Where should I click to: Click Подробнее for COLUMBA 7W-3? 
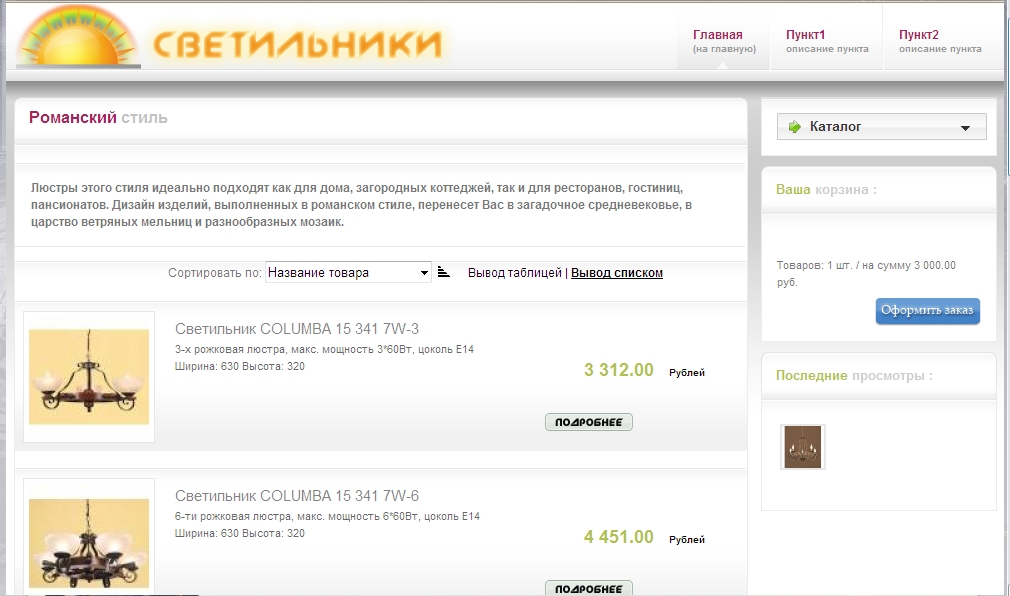pyautogui.click(x=589, y=422)
